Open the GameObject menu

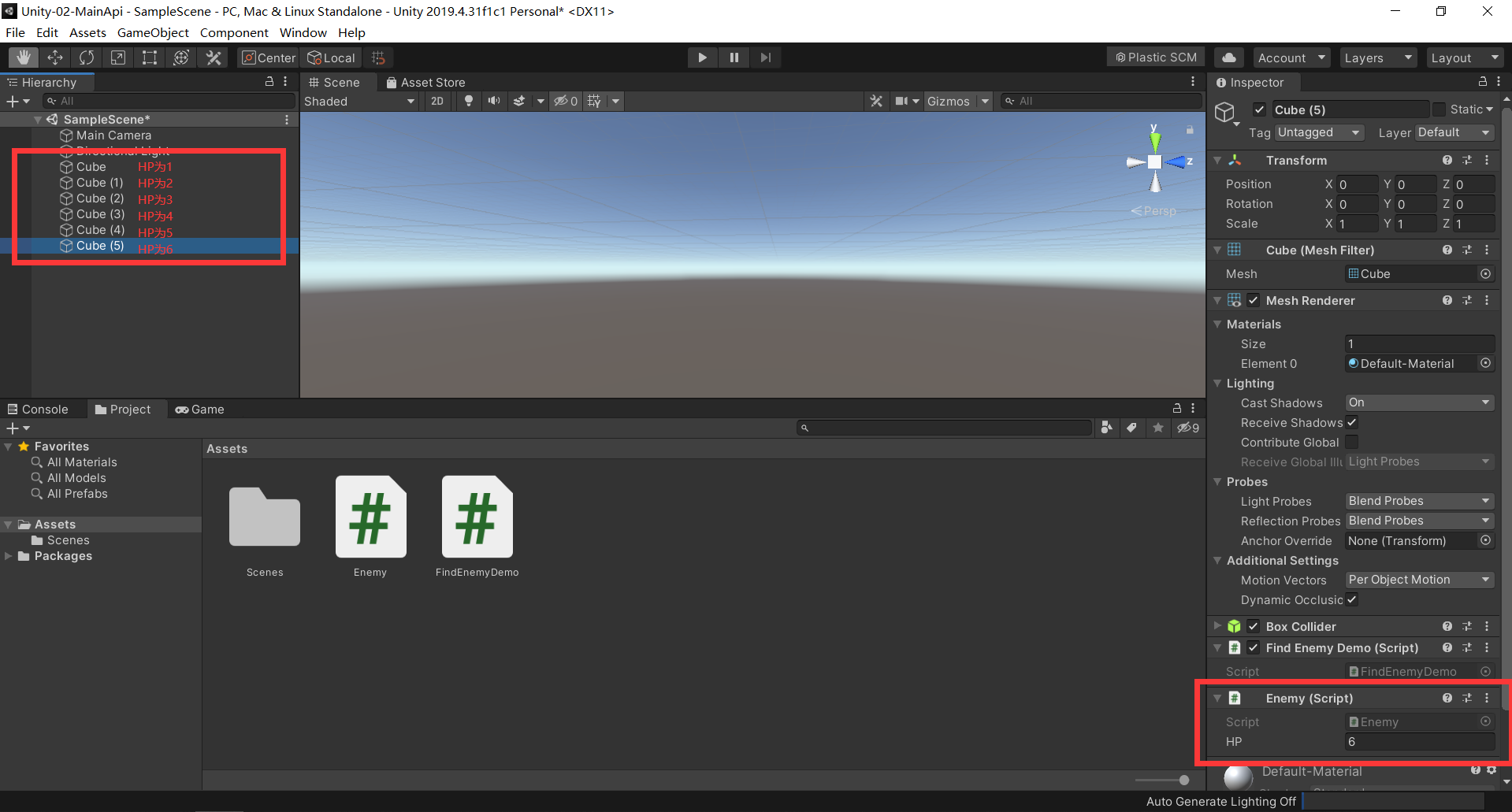tap(153, 32)
